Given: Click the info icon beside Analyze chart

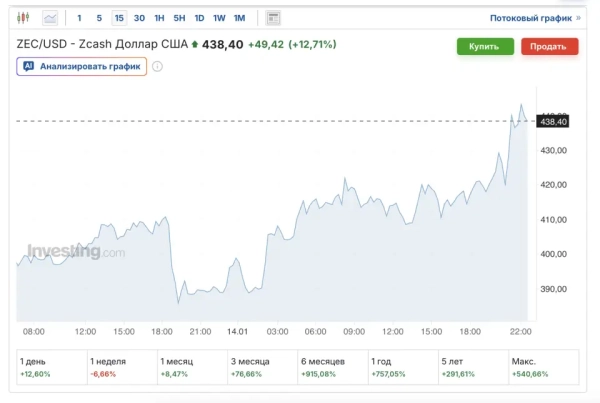Looking at the screenshot, I should pos(157,67).
